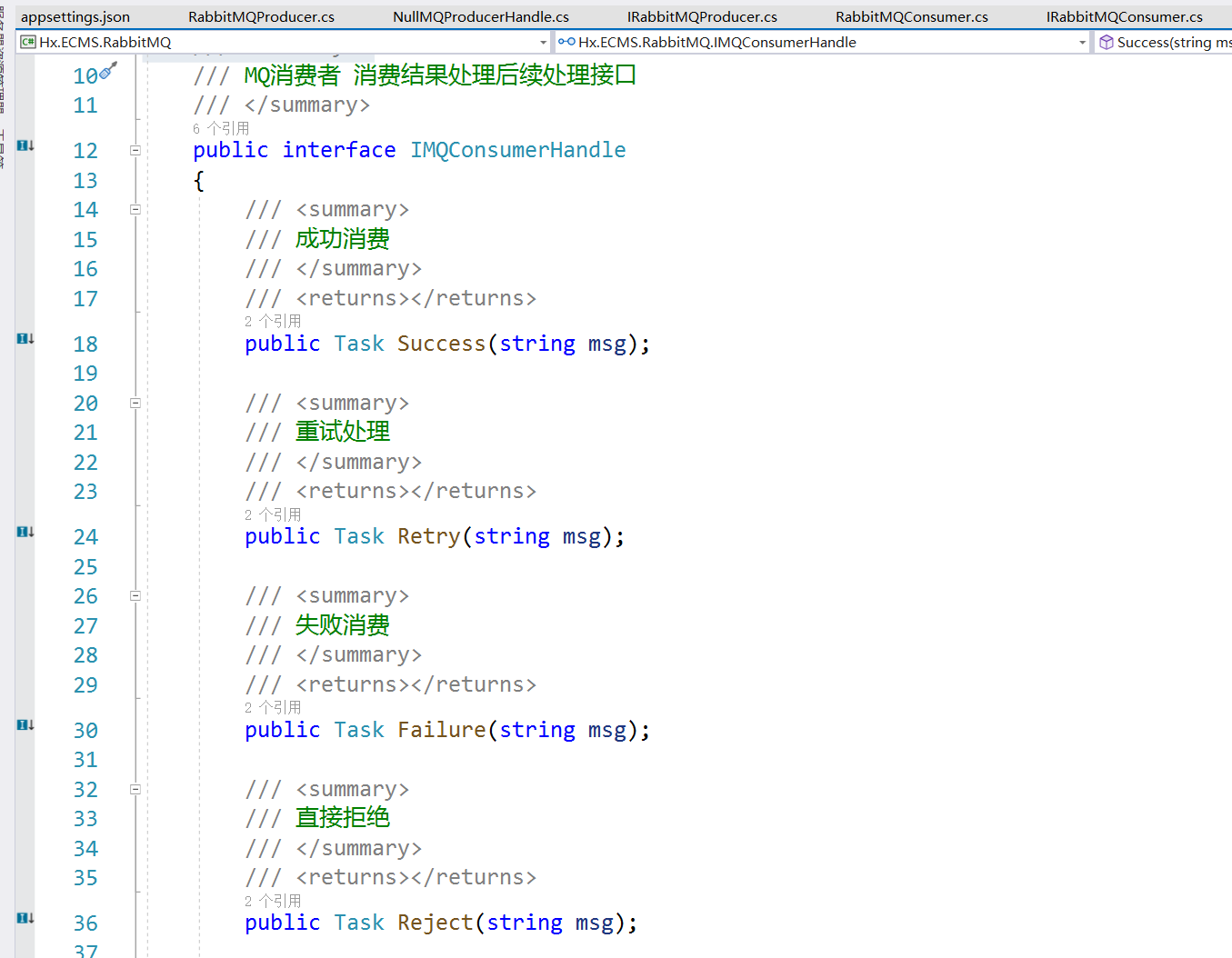Collapse the summary comment block at line 32

[135, 789]
